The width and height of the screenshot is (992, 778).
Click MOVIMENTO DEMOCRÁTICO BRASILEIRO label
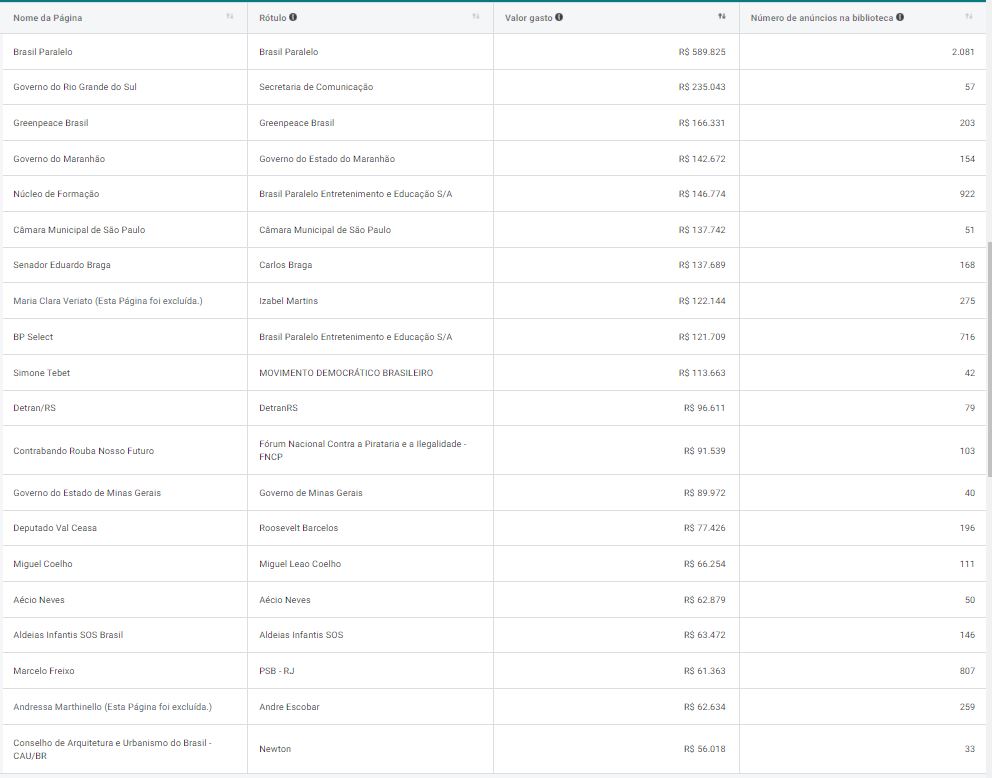(x=346, y=373)
